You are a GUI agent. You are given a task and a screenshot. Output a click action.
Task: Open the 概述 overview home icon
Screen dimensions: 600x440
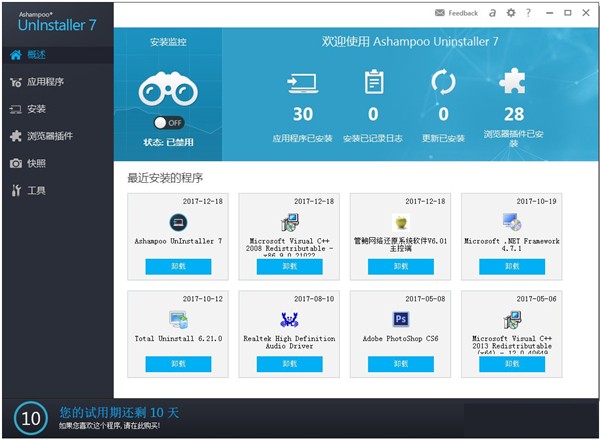15,55
